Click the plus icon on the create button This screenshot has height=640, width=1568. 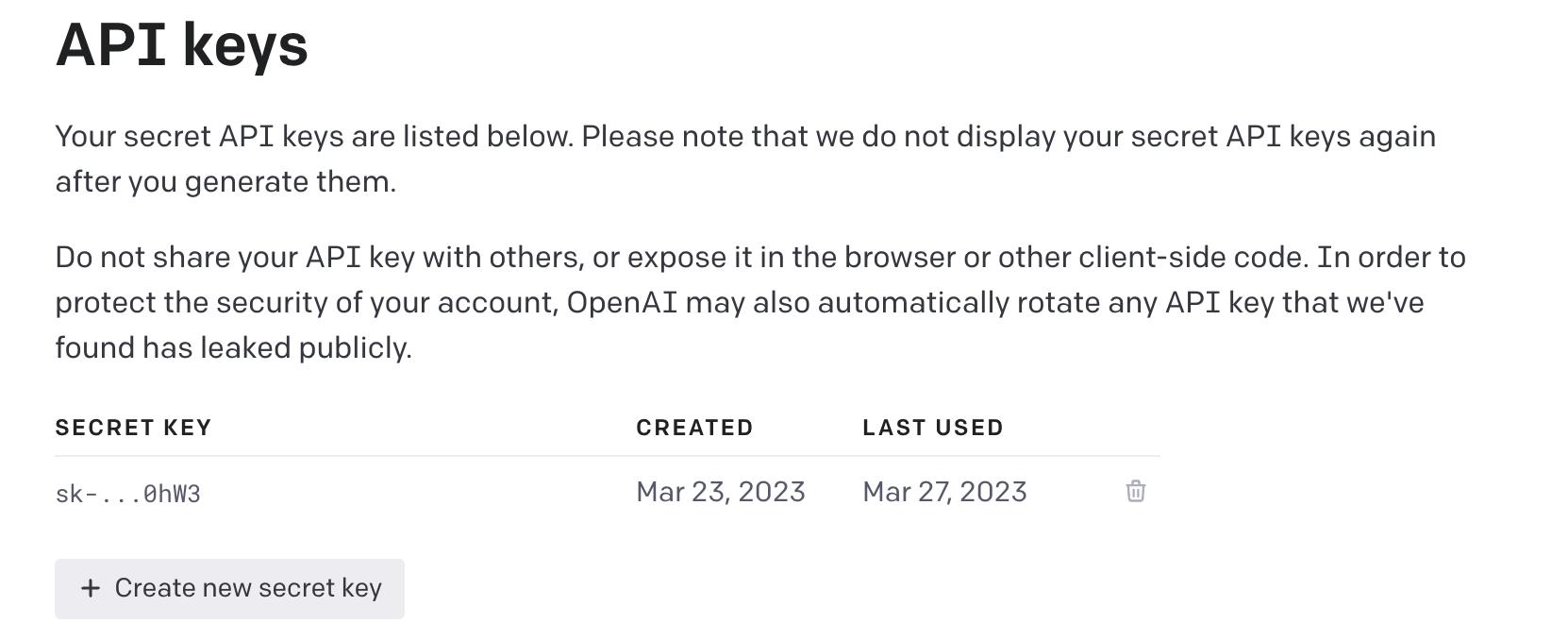coord(91,588)
